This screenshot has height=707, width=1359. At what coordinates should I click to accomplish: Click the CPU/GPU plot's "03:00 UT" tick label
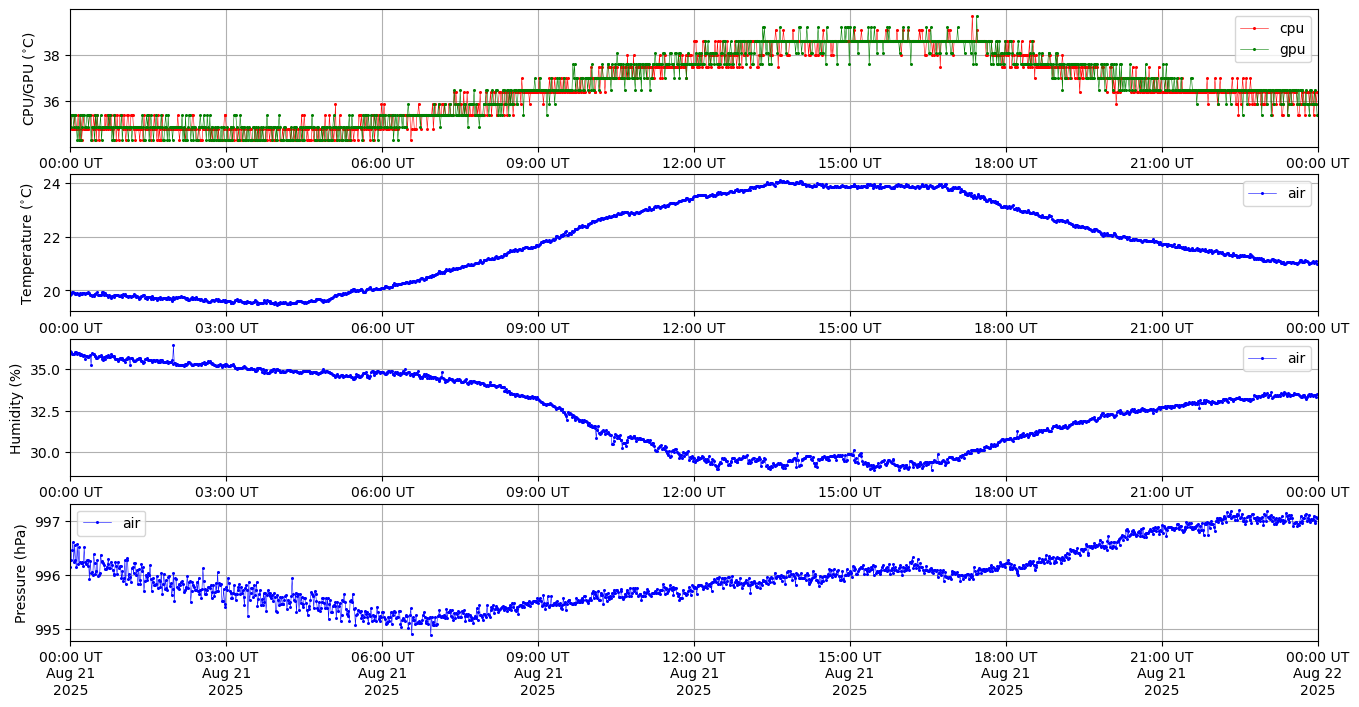click(x=226, y=163)
